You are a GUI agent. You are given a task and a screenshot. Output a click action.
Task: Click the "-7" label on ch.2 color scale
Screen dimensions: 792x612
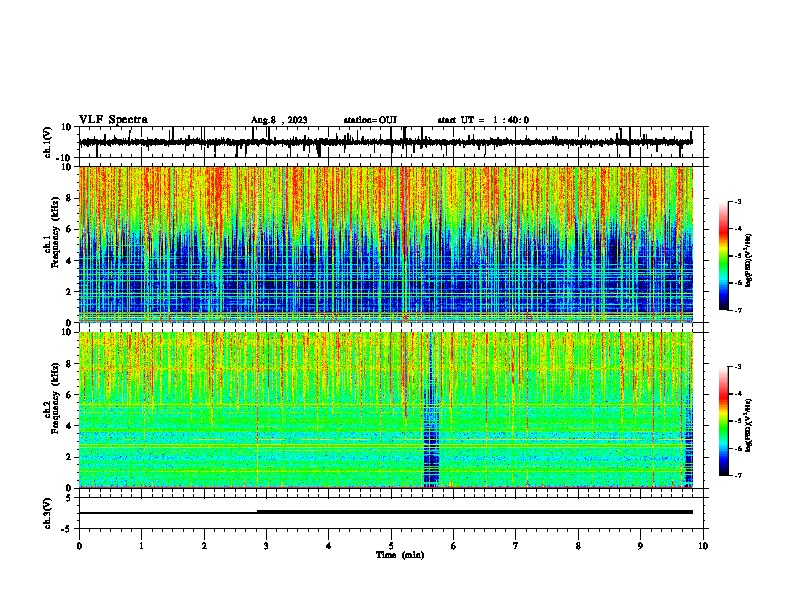point(737,475)
